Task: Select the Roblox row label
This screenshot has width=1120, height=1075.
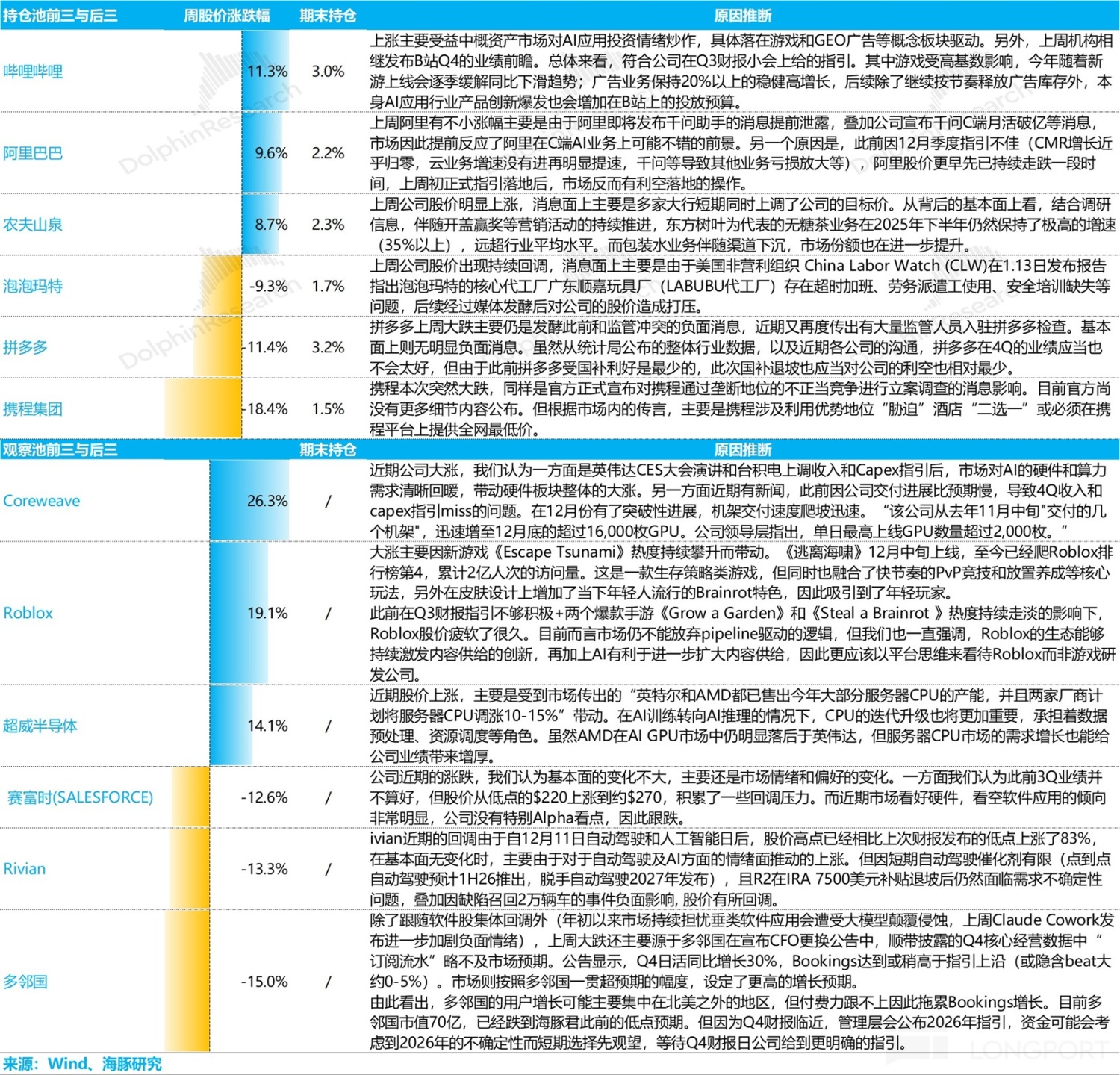Action: [x=28, y=613]
